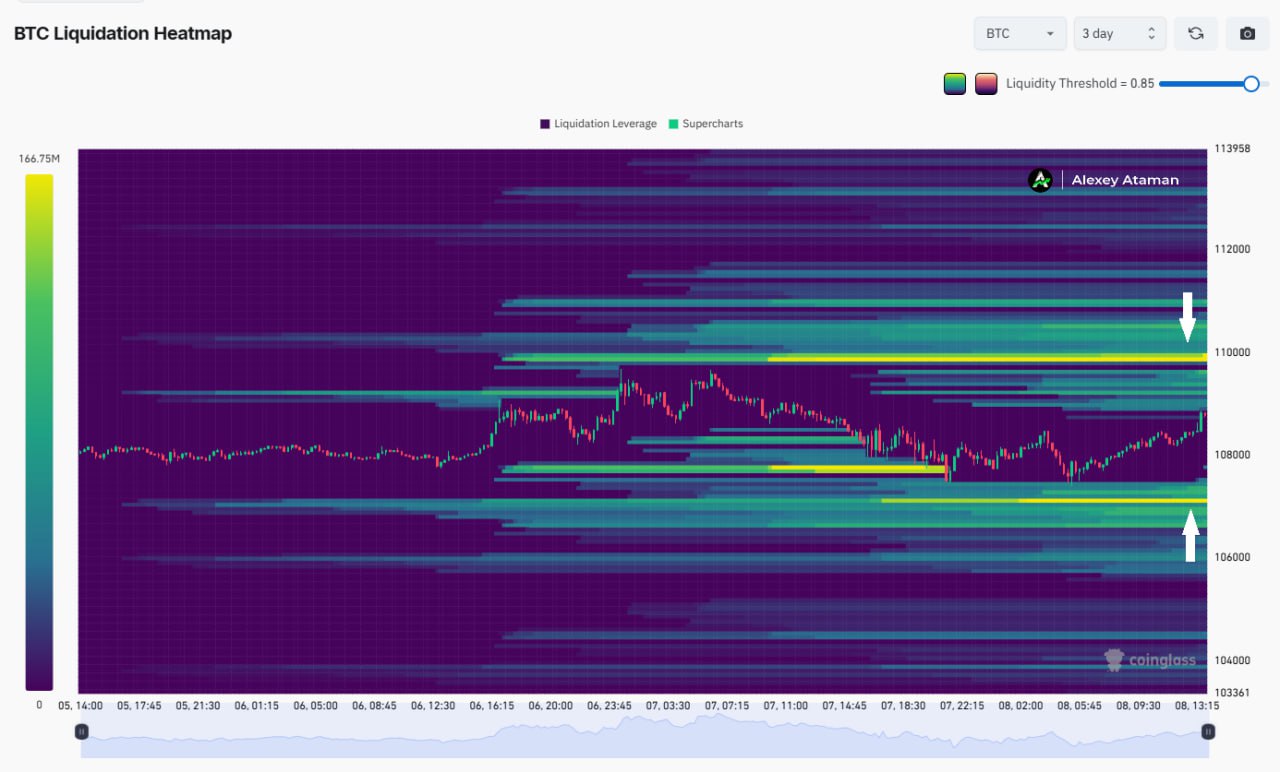Click the 06, 20:00 time axis label
1280x772 pixels.
pos(551,705)
